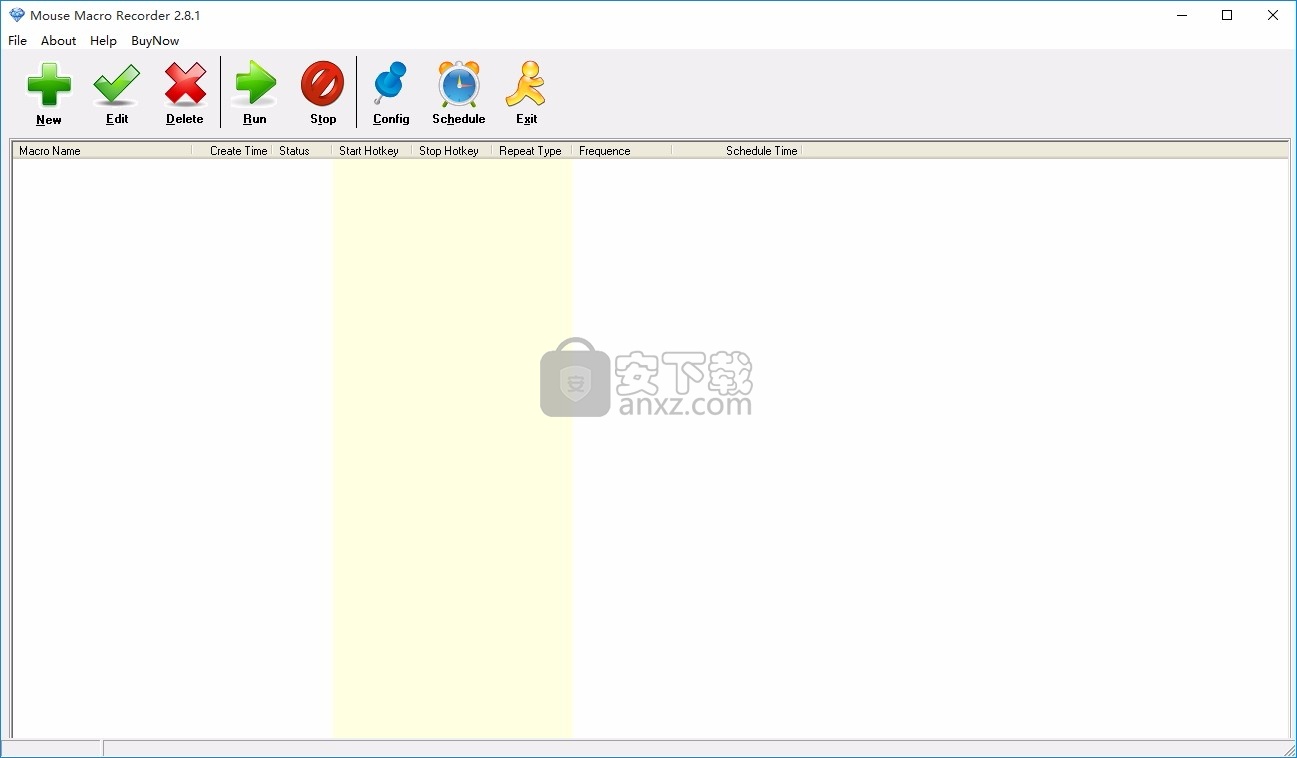Click the green plus New macro icon
The width and height of the screenshot is (1297, 758).
(49, 85)
